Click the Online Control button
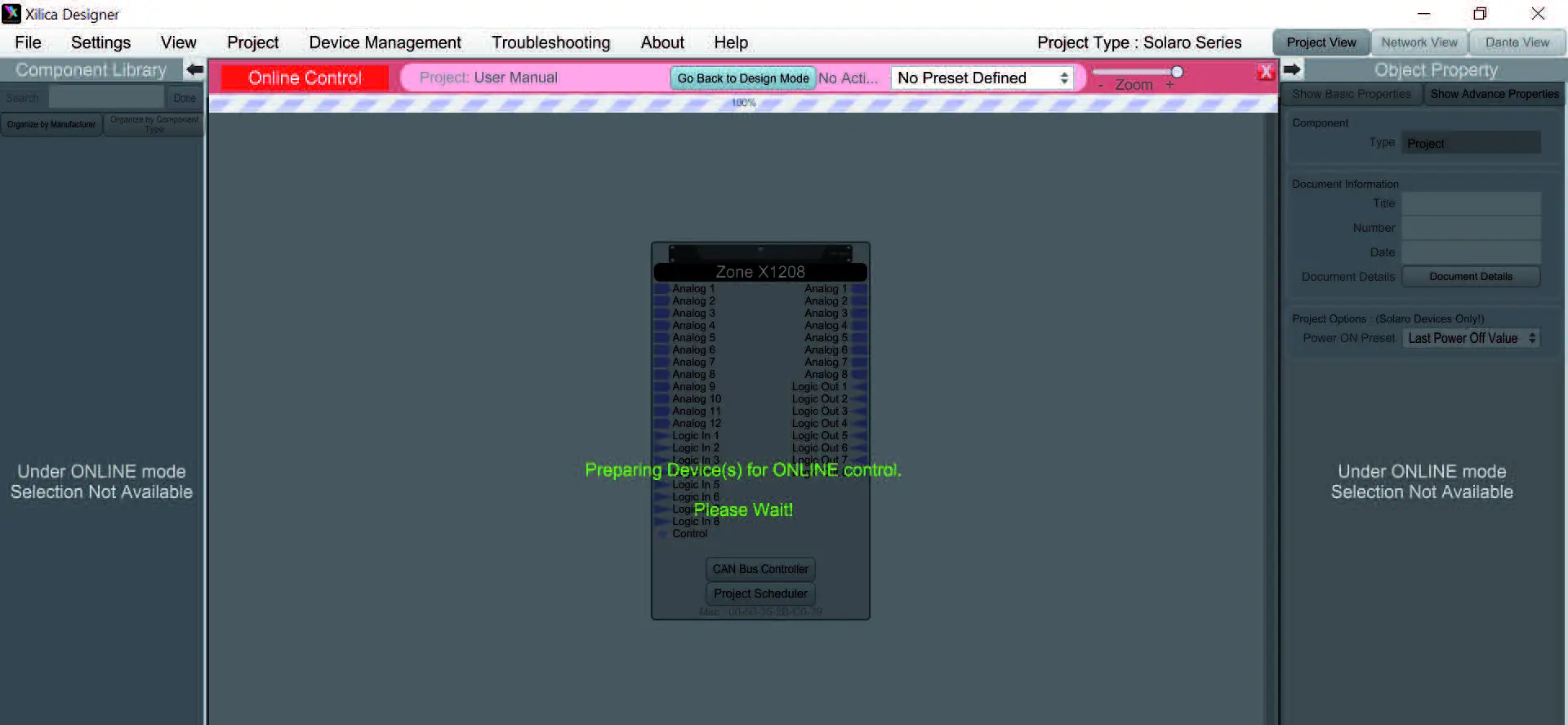 coord(305,78)
